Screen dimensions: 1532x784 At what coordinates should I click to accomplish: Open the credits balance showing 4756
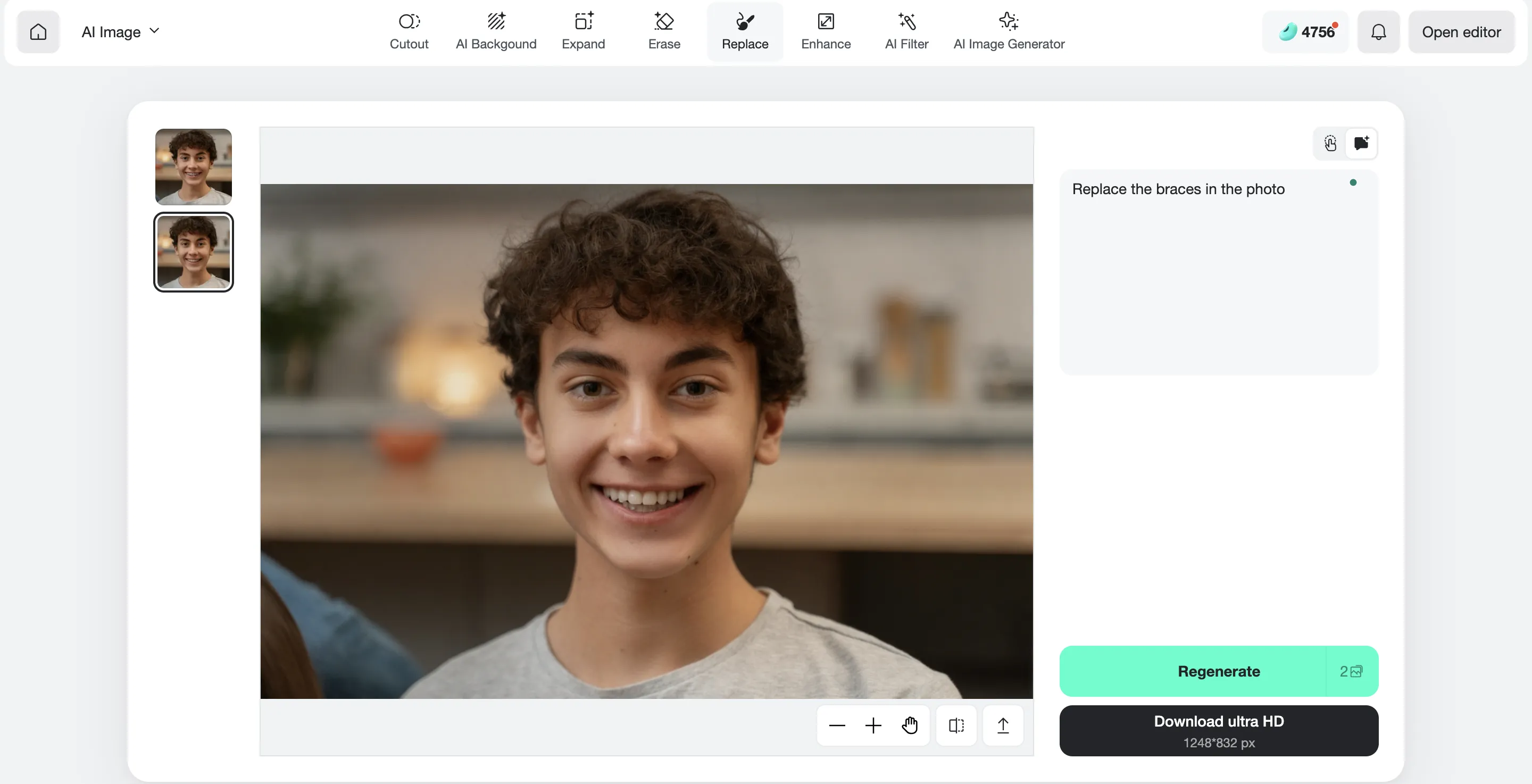[x=1306, y=31]
